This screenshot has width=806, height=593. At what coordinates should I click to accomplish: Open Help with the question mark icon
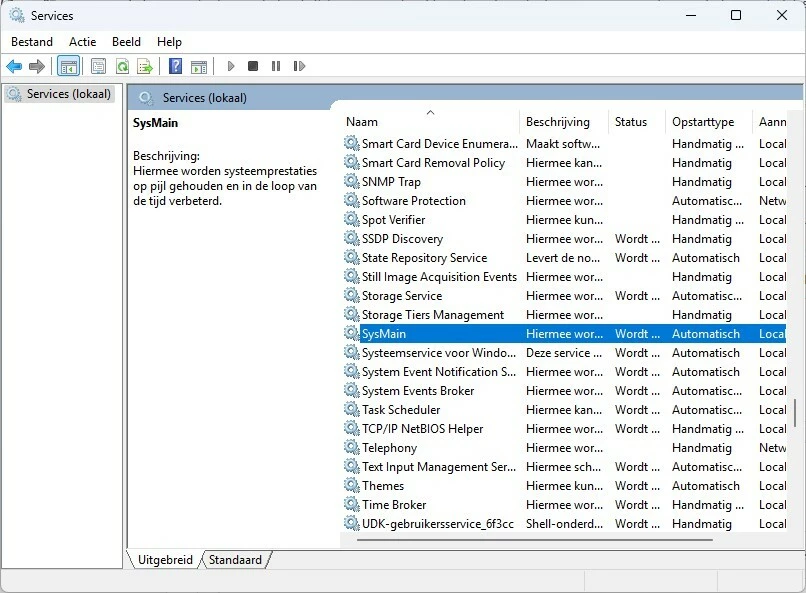[x=175, y=67]
